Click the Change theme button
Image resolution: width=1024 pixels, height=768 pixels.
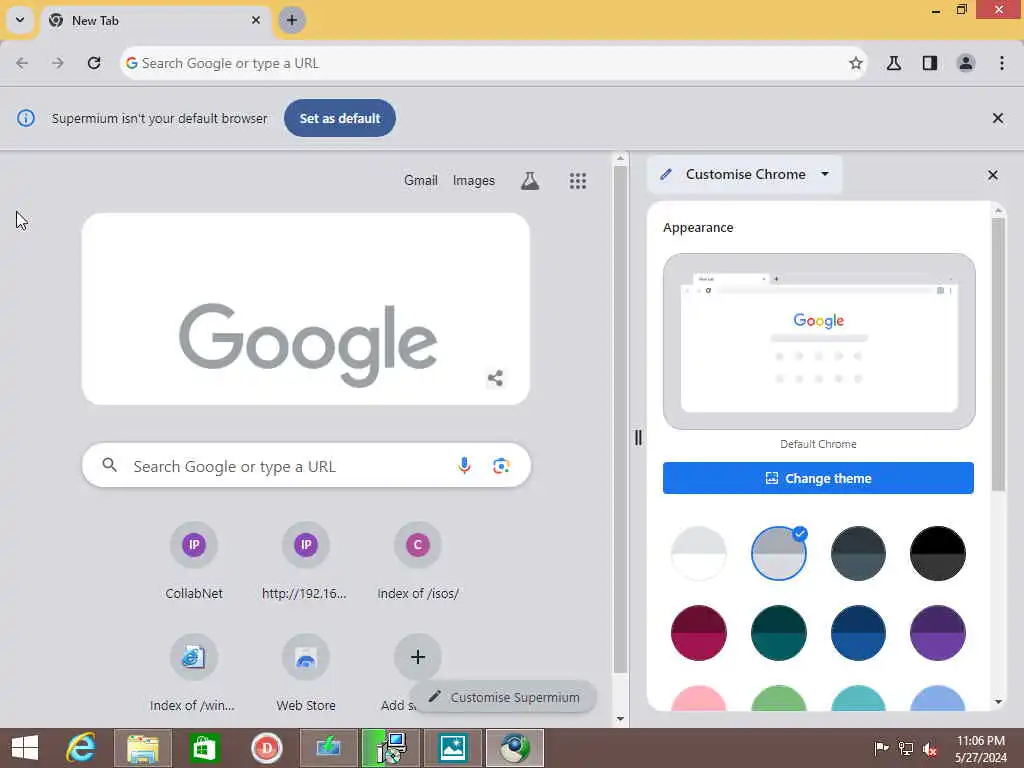[818, 478]
